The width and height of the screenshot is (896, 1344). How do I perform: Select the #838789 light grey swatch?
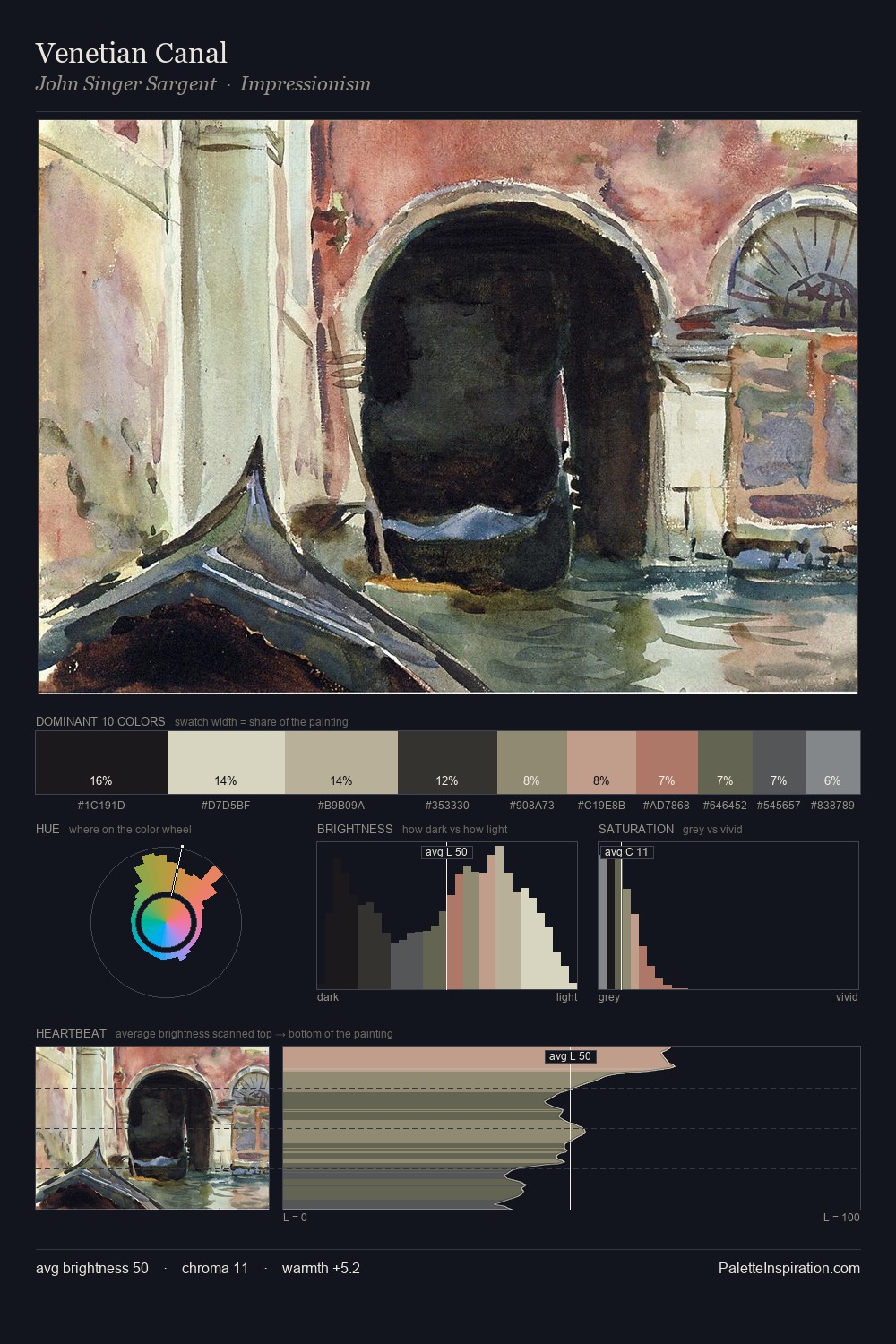pos(833,762)
